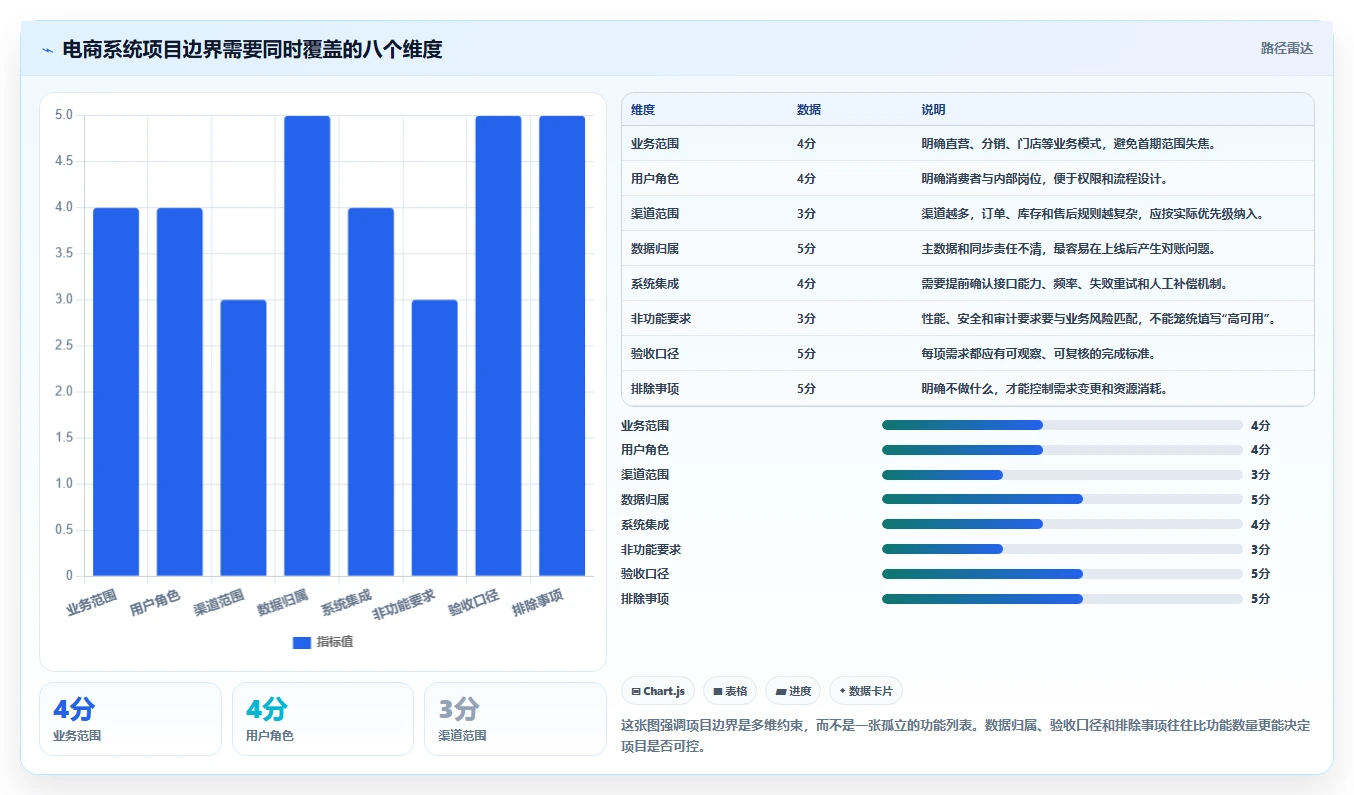1354x795 pixels.
Task: Click 系统集成 cell in the table
Action: (655, 284)
